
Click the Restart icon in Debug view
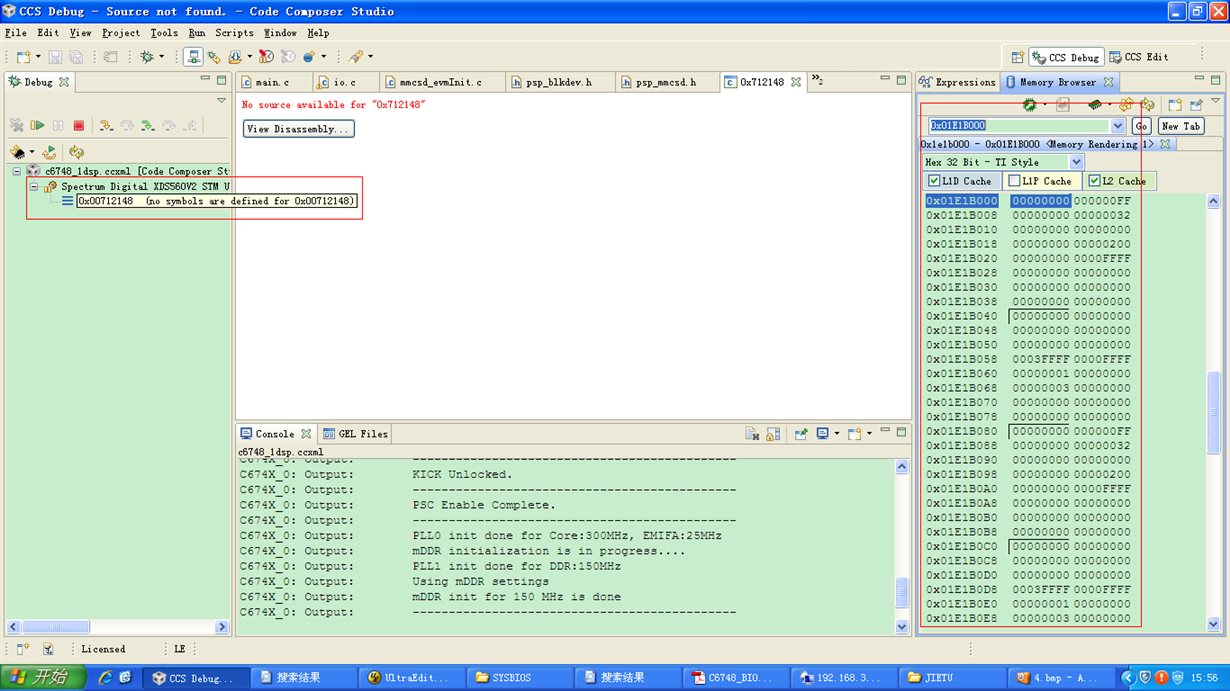tap(49, 152)
